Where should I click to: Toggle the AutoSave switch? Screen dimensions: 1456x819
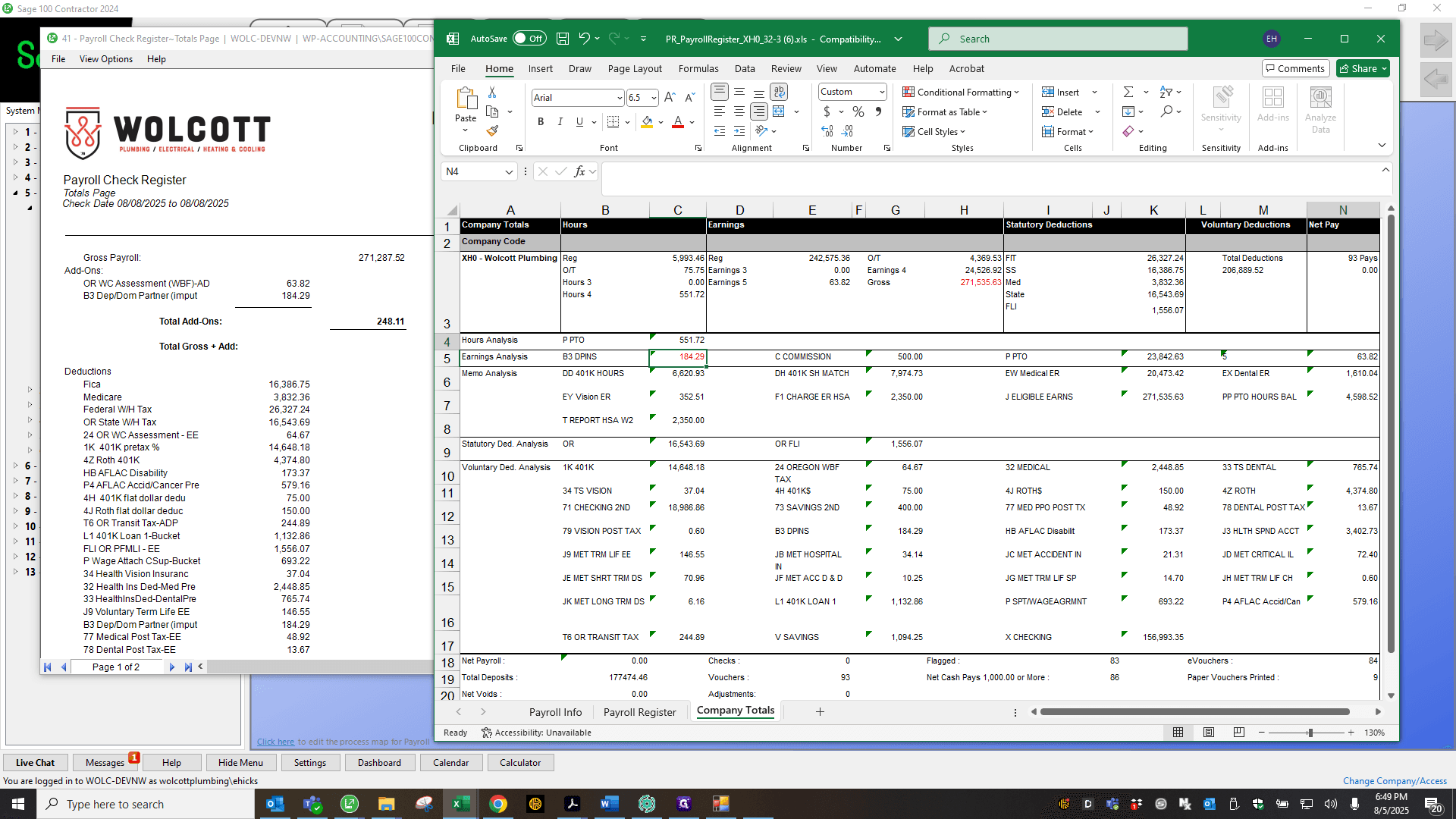529,39
